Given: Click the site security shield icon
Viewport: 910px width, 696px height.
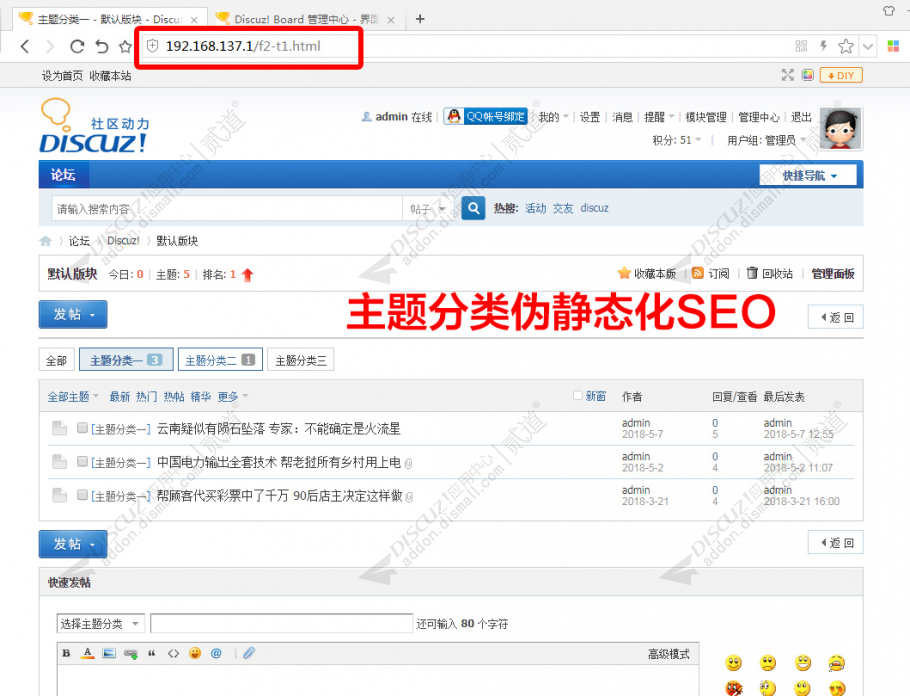Looking at the screenshot, I should (152, 46).
